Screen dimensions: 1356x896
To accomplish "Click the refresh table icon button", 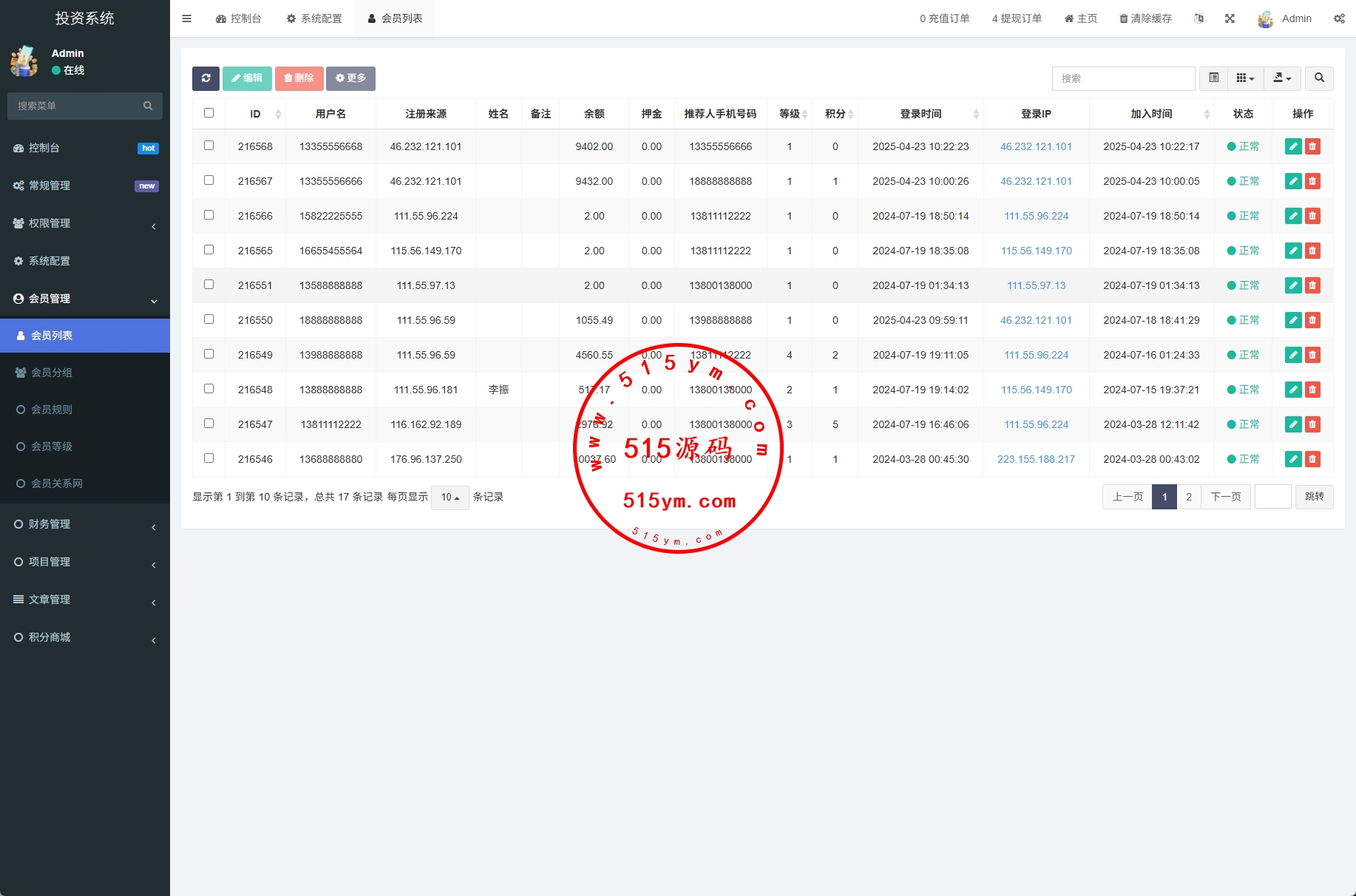I will [x=206, y=78].
